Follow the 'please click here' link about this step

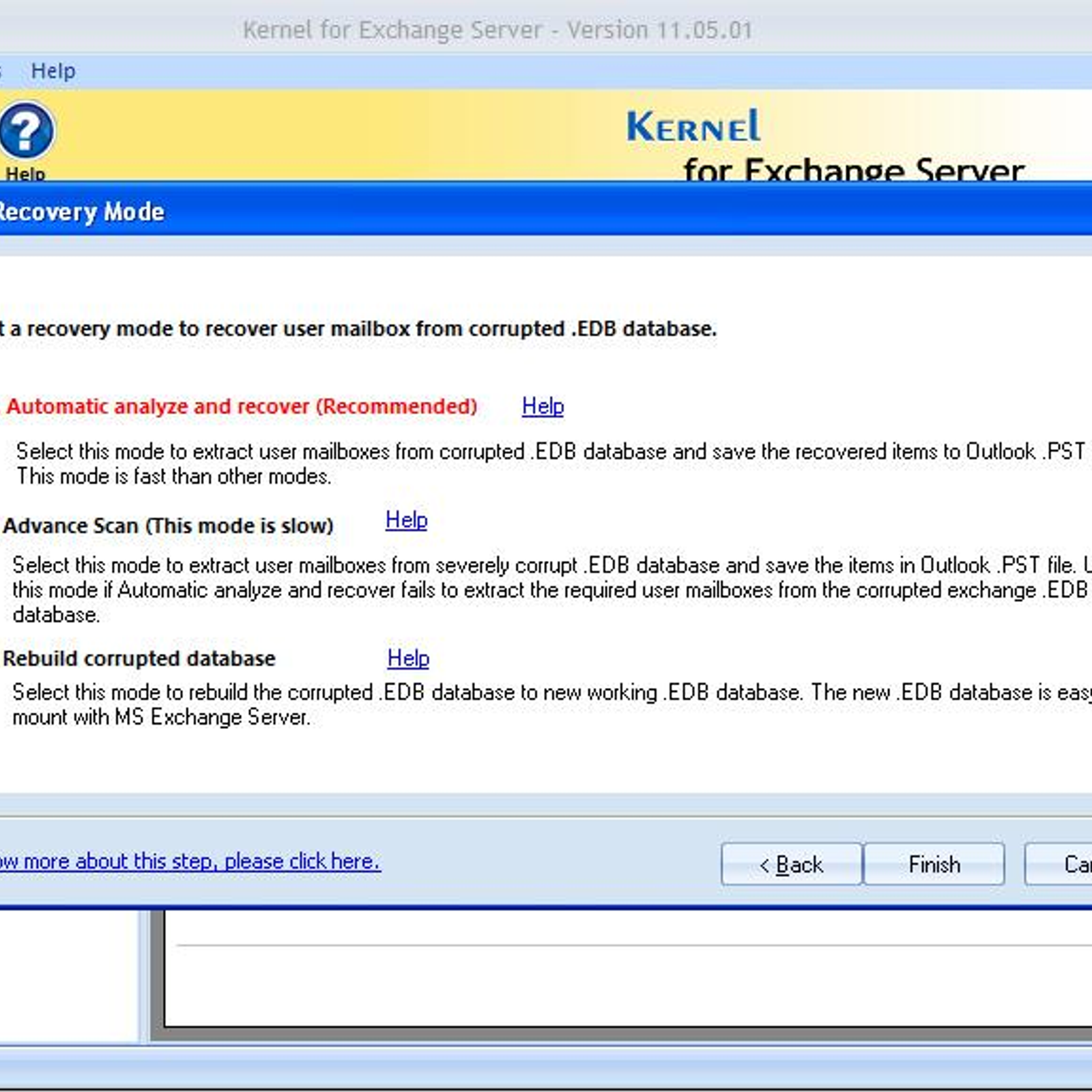[190, 861]
